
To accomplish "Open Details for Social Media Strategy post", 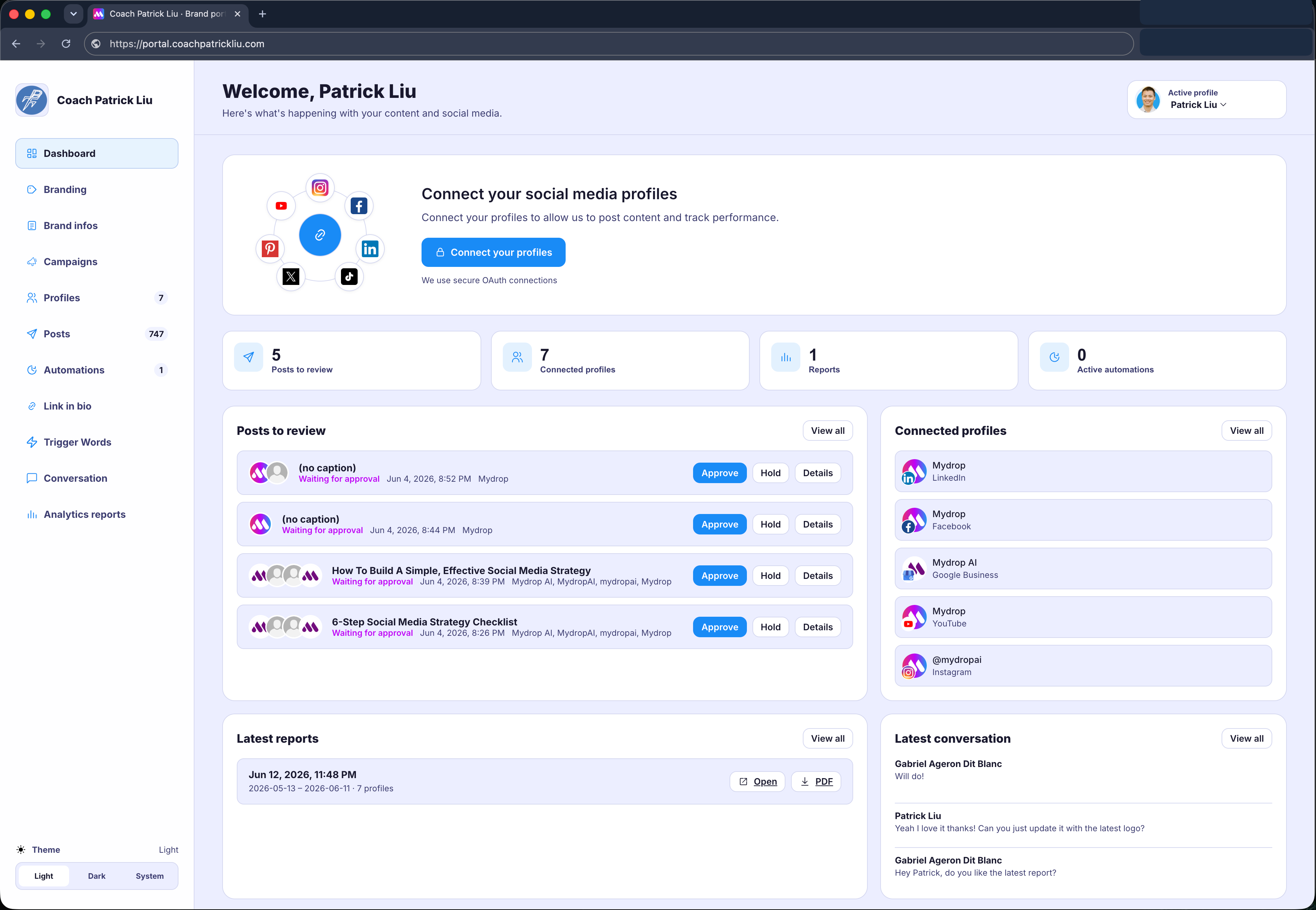I will (x=817, y=575).
